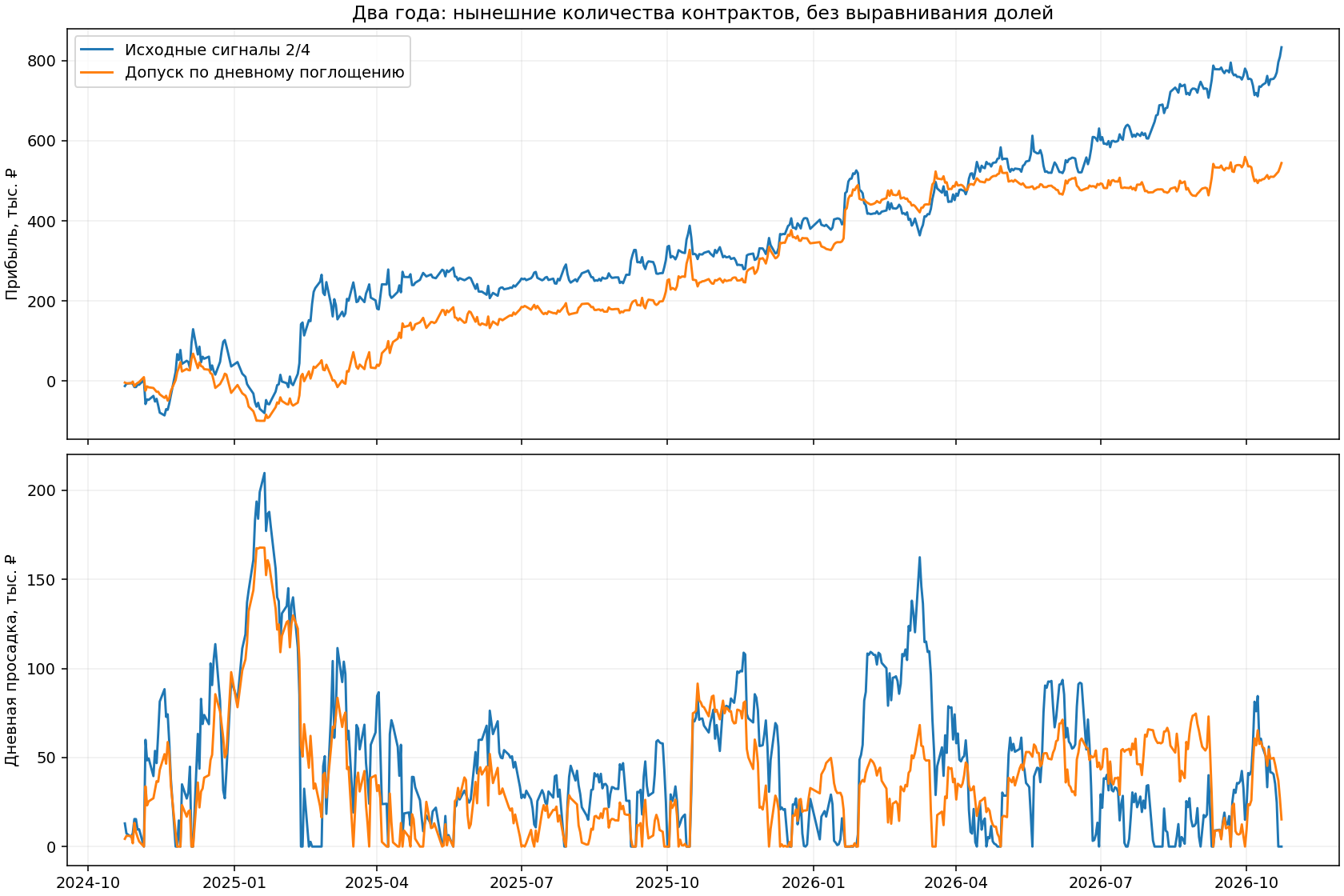Click the '800' tick on profit axis

pyautogui.click(x=42, y=61)
